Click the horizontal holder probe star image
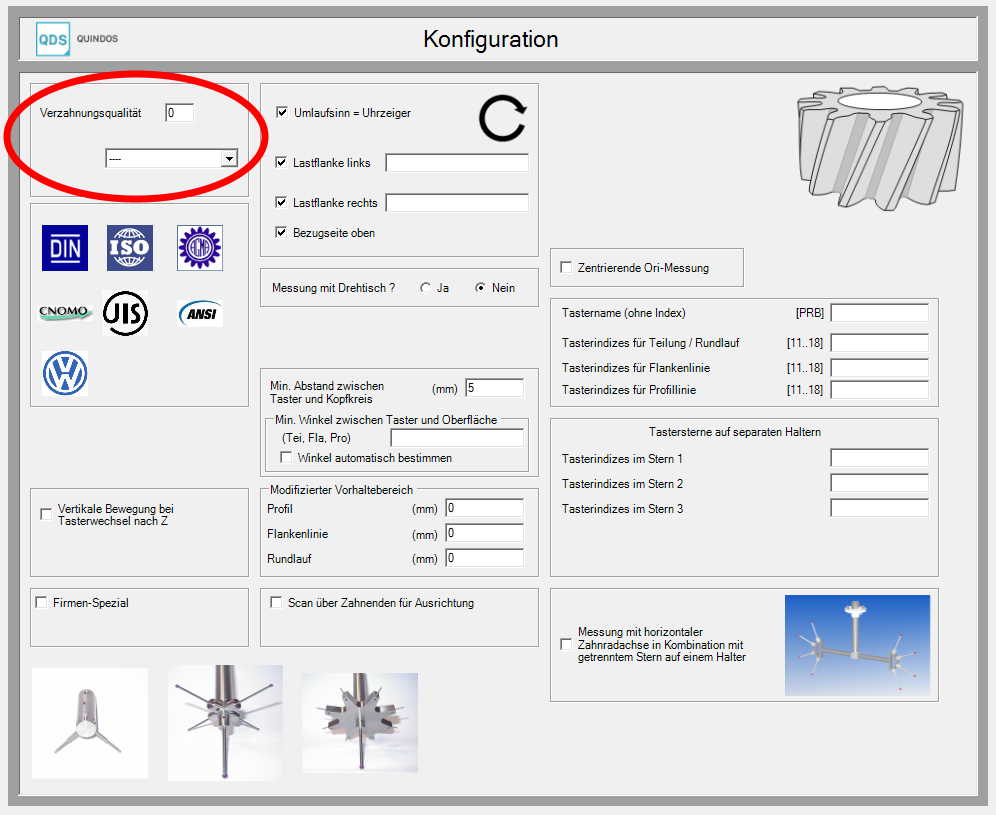996x815 pixels. [858, 645]
